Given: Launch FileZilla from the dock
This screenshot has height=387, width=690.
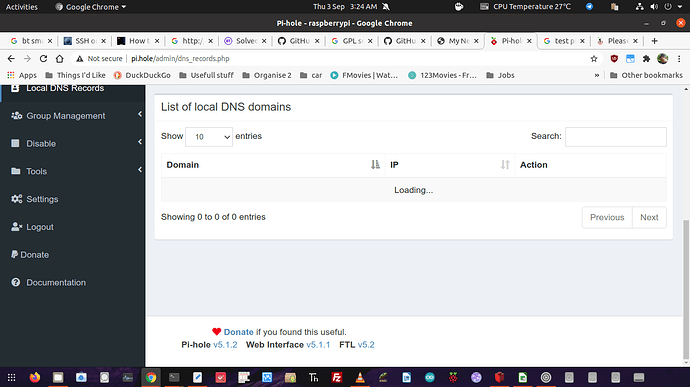Looking at the screenshot, I should click(337, 377).
